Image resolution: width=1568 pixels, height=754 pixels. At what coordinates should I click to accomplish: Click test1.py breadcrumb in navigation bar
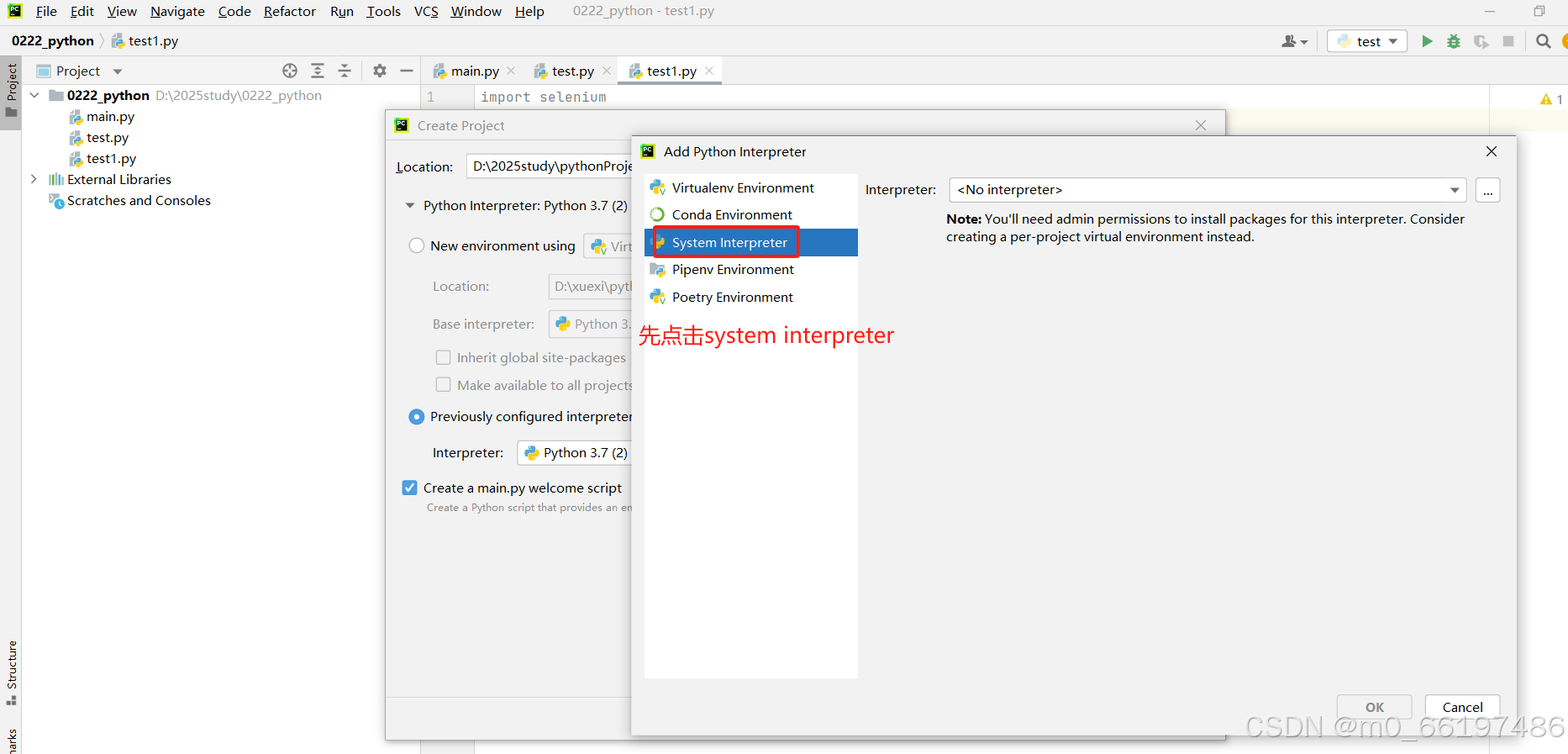[x=145, y=40]
